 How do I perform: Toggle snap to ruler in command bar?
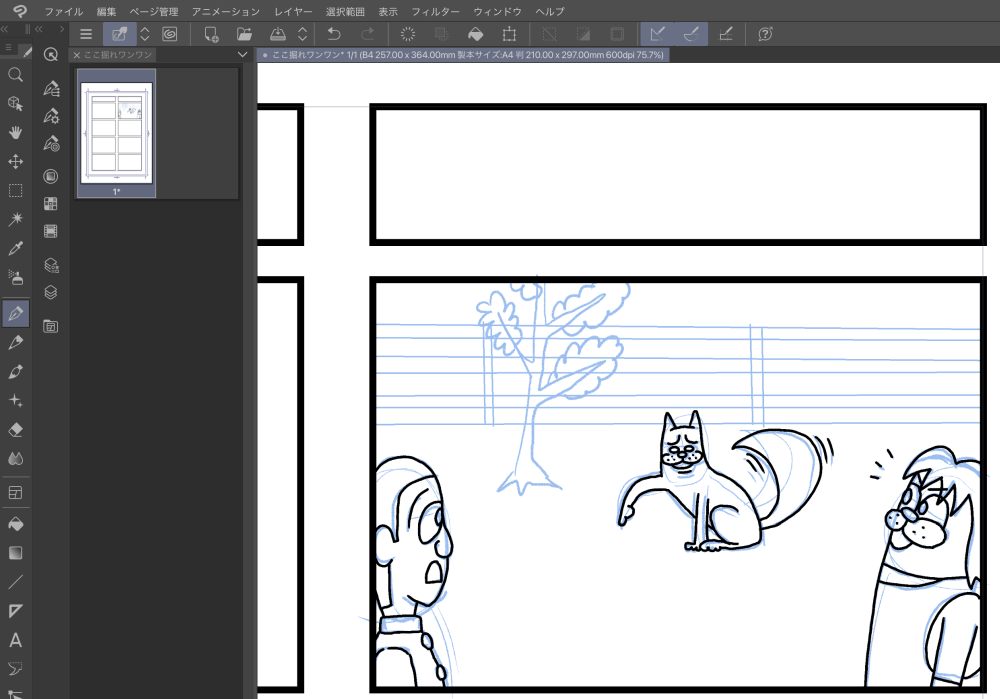[x=656, y=34]
